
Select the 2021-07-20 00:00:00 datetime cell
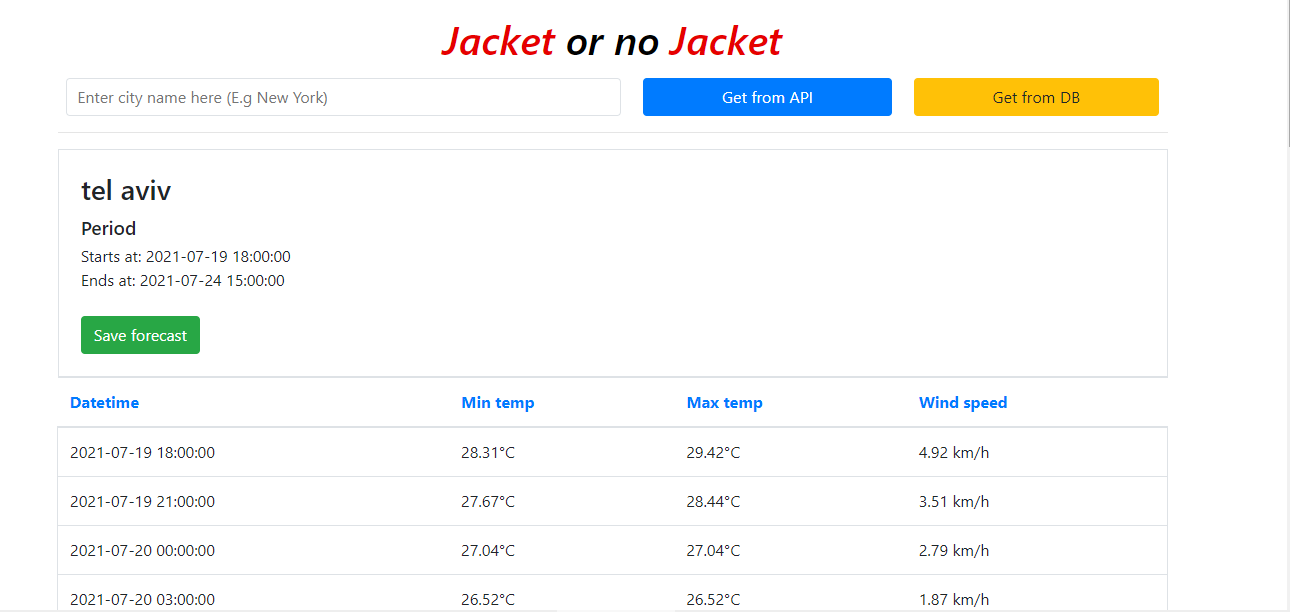point(142,551)
